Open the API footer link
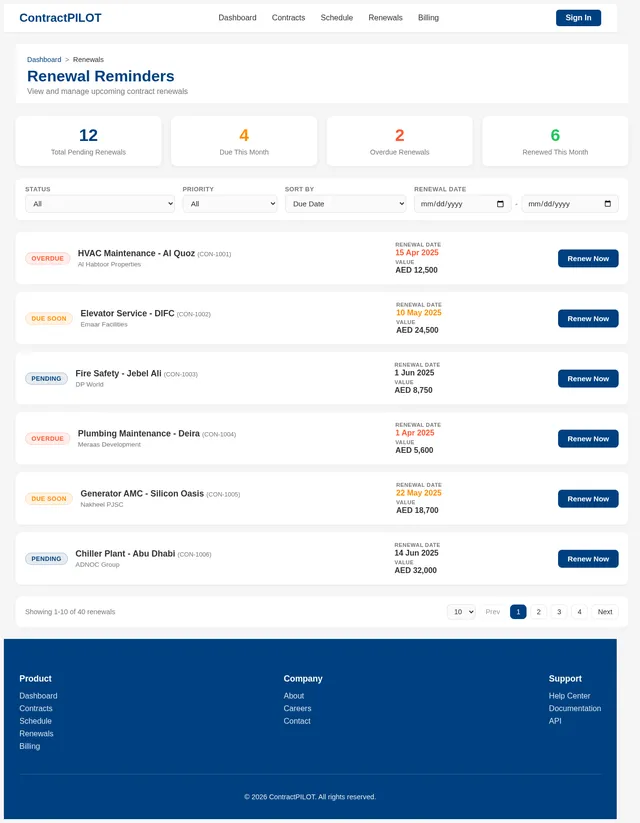 [555, 721]
